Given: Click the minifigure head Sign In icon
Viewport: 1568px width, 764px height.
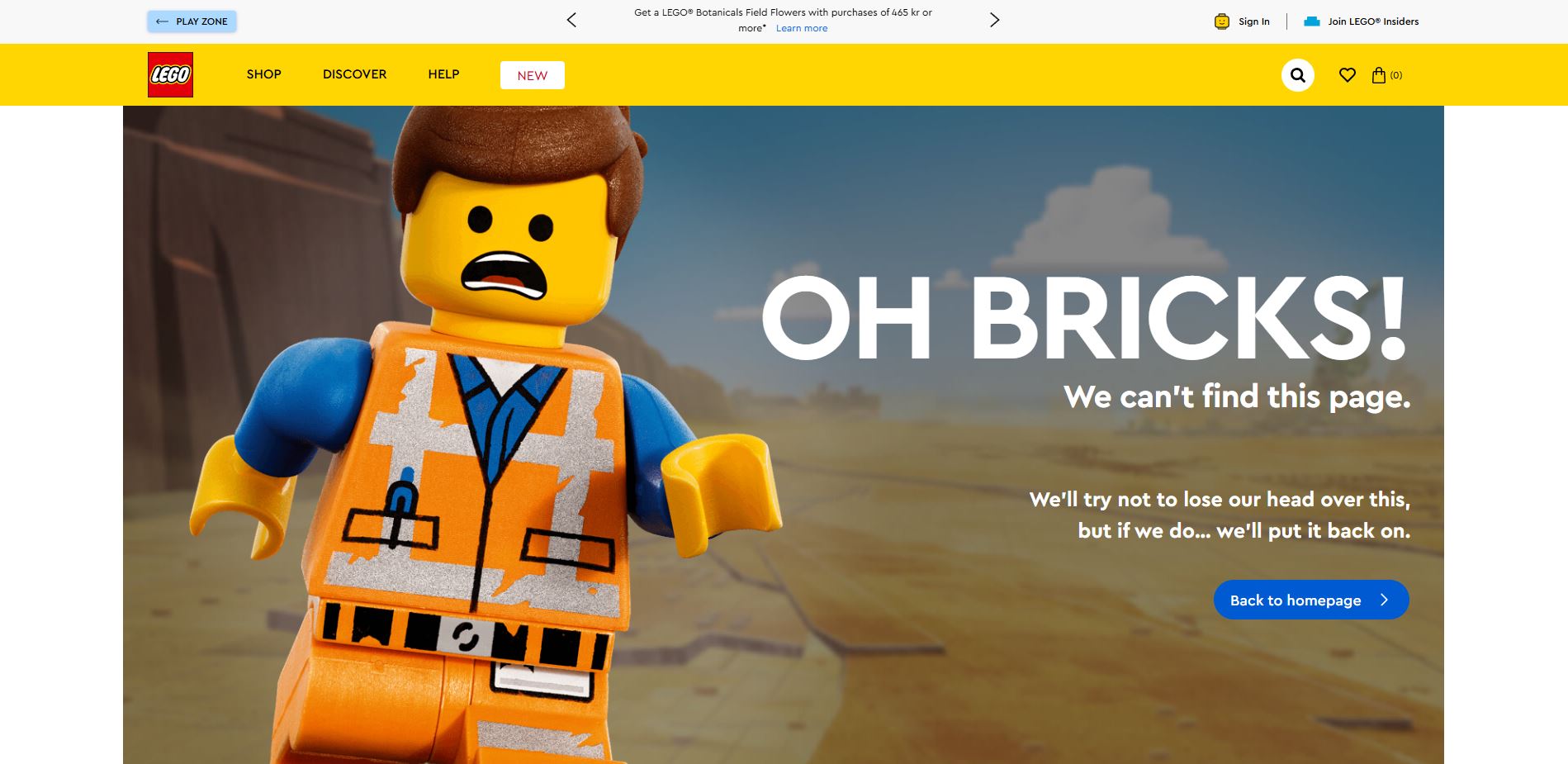Looking at the screenshot, I should pos(1221,21).
